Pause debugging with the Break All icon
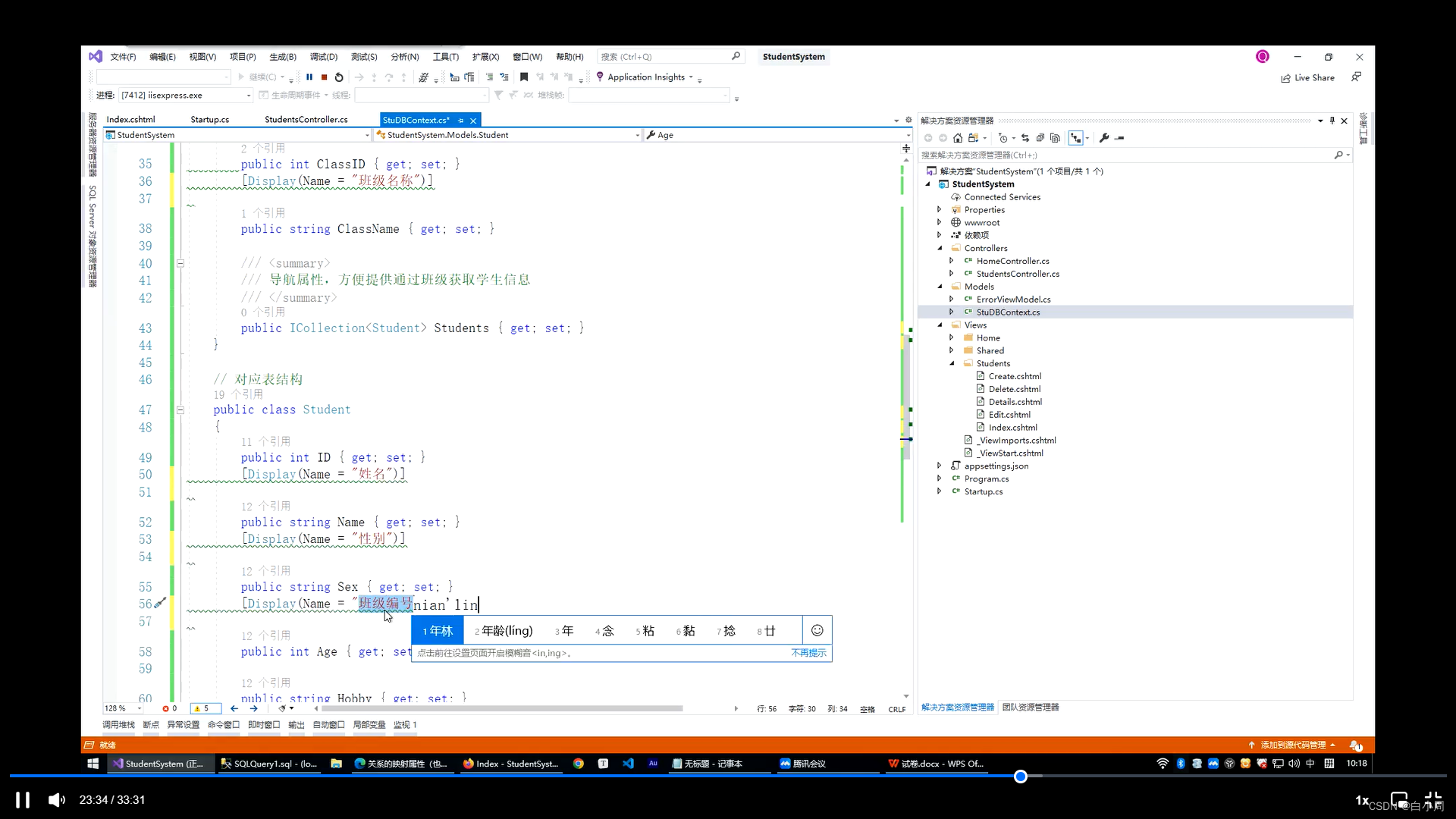The height and width of the screenshot is (819, 1456). (x=309, y=77)
